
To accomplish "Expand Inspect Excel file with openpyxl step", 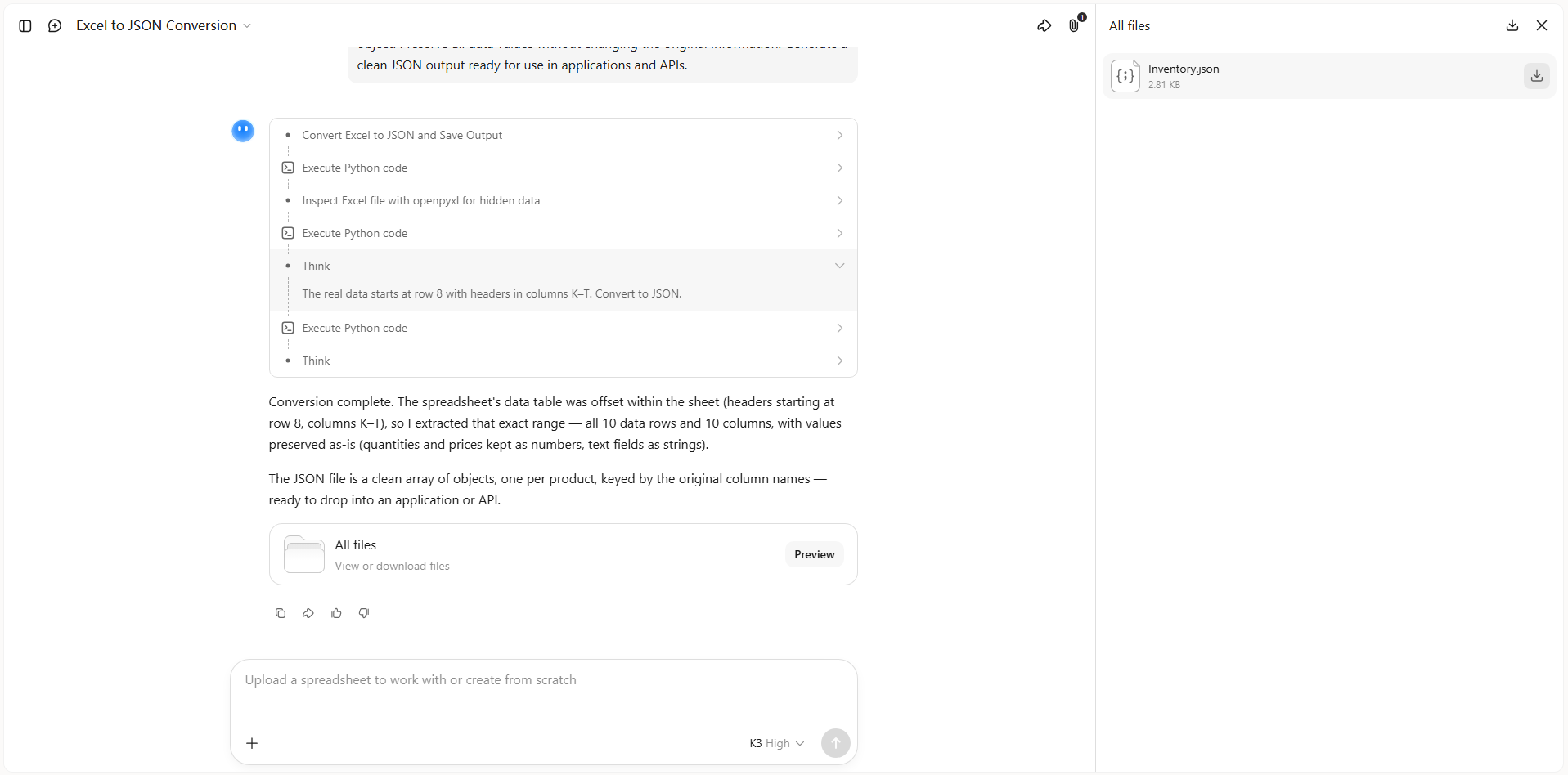I will click(x=564, y=200).
